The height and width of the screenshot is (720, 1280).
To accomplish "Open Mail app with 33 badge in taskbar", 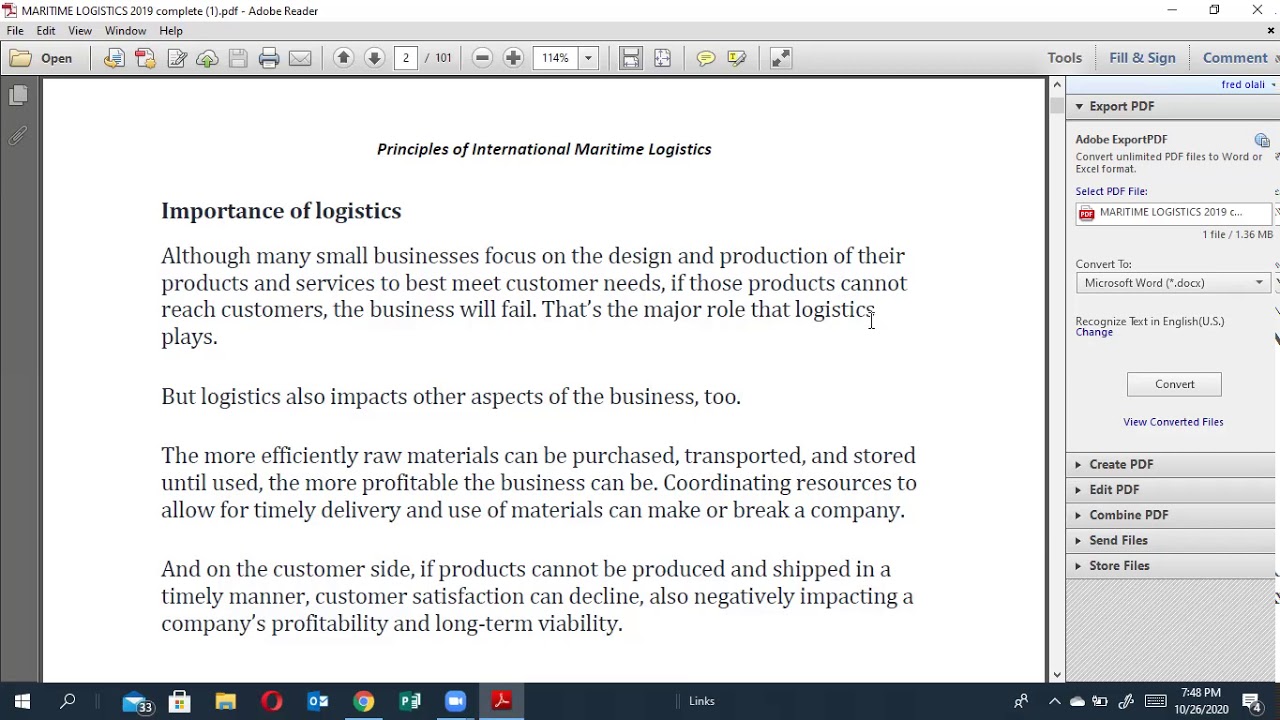I will pyautogui.click(x=136, y=702).
